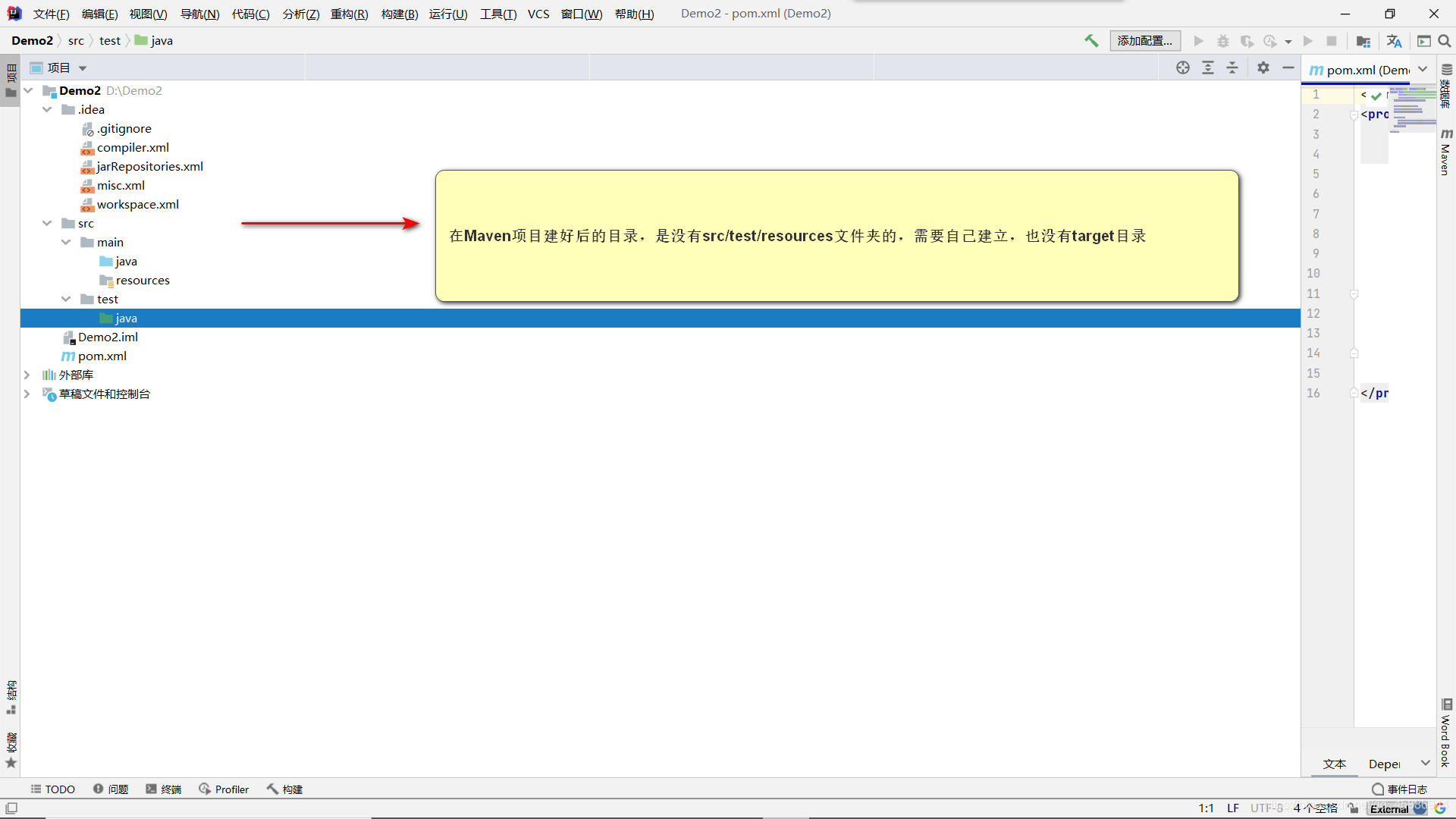
Task: Open the 终端 tool window
Action: [164, 789]
